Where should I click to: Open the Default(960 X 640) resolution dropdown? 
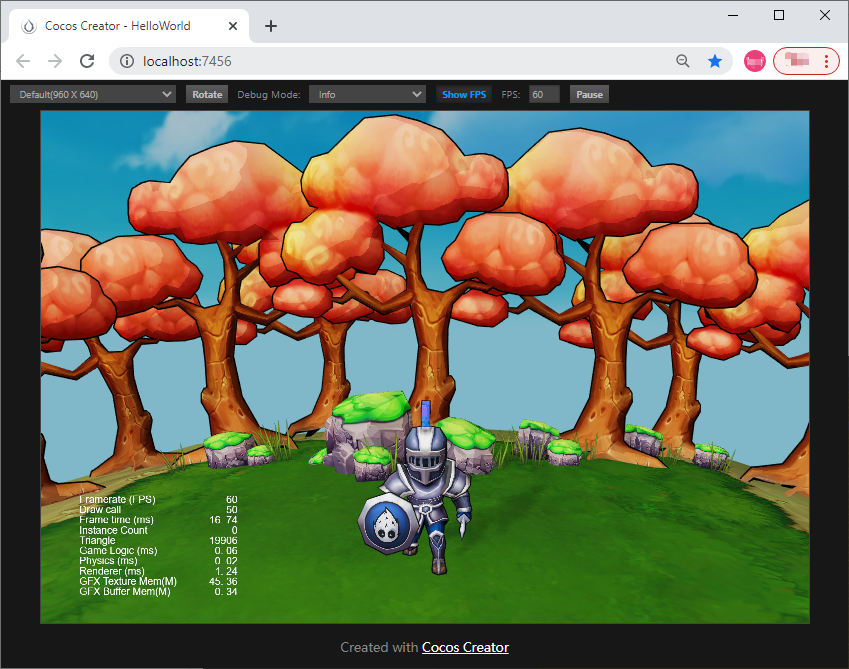click(x=92, y=93)
